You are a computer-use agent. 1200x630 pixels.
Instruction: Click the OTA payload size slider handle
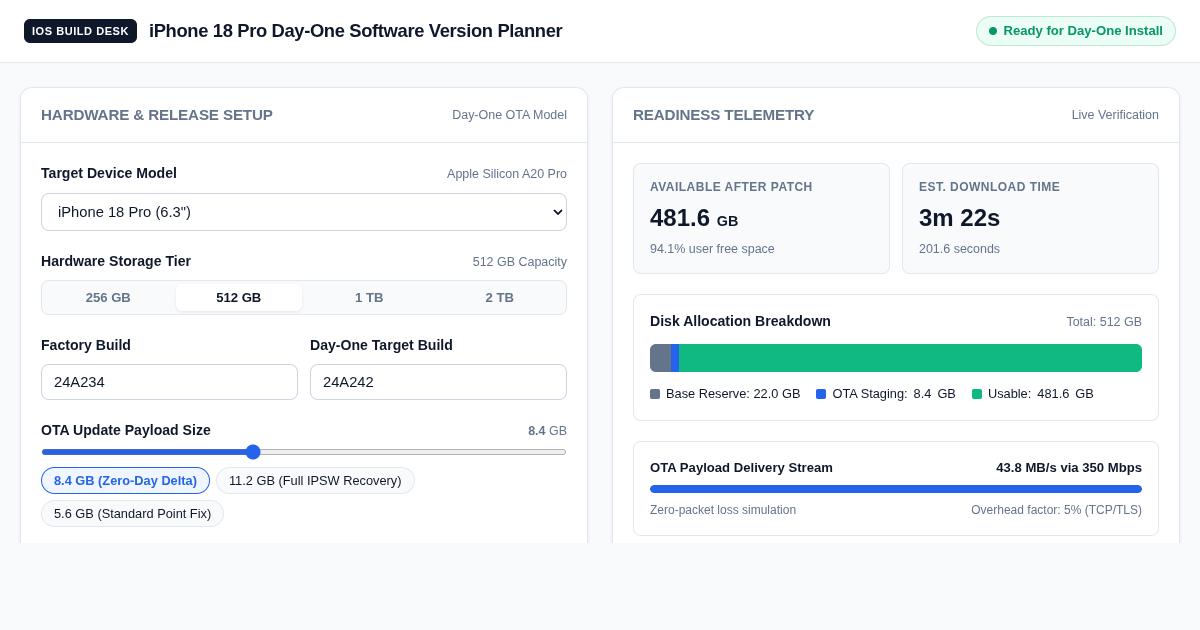tap(253, 452)
